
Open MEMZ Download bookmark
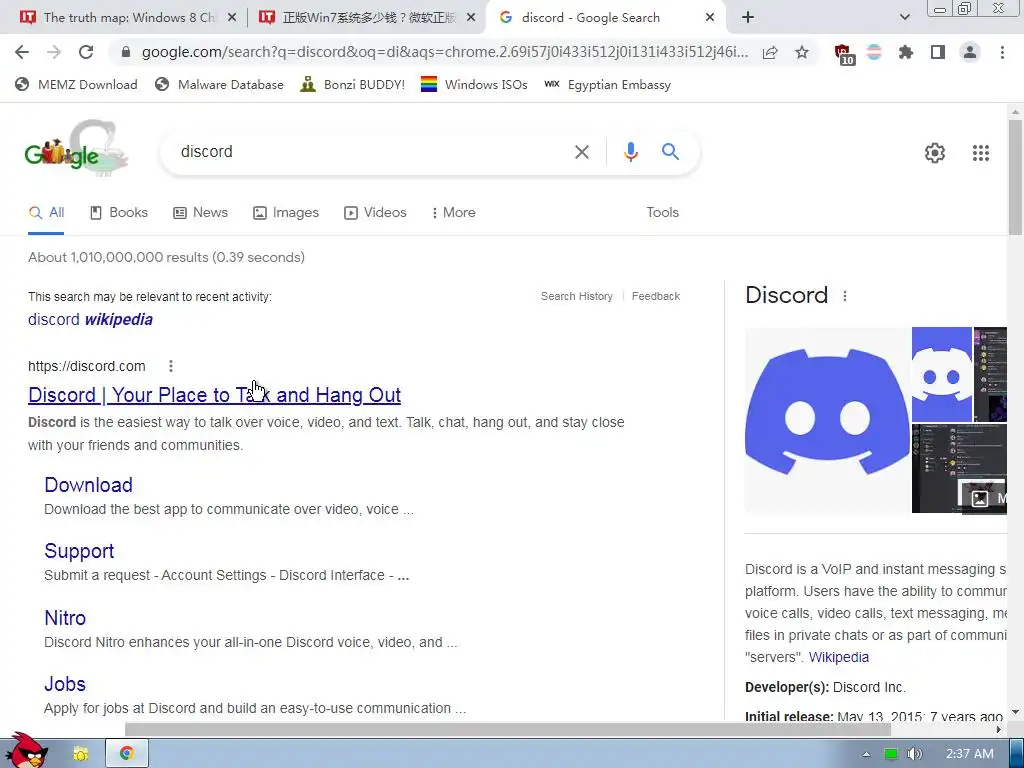click(x=76, y=84)
